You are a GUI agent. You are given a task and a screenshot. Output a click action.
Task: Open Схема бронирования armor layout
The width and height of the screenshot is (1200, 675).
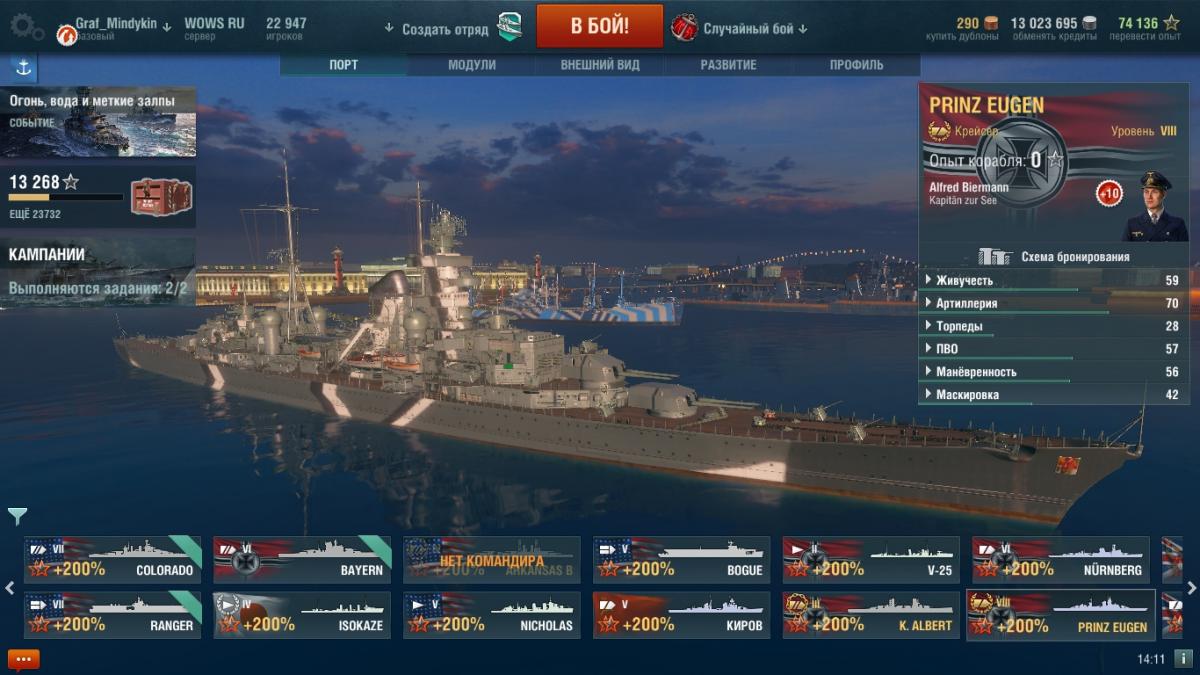(x=1054, y=256)
